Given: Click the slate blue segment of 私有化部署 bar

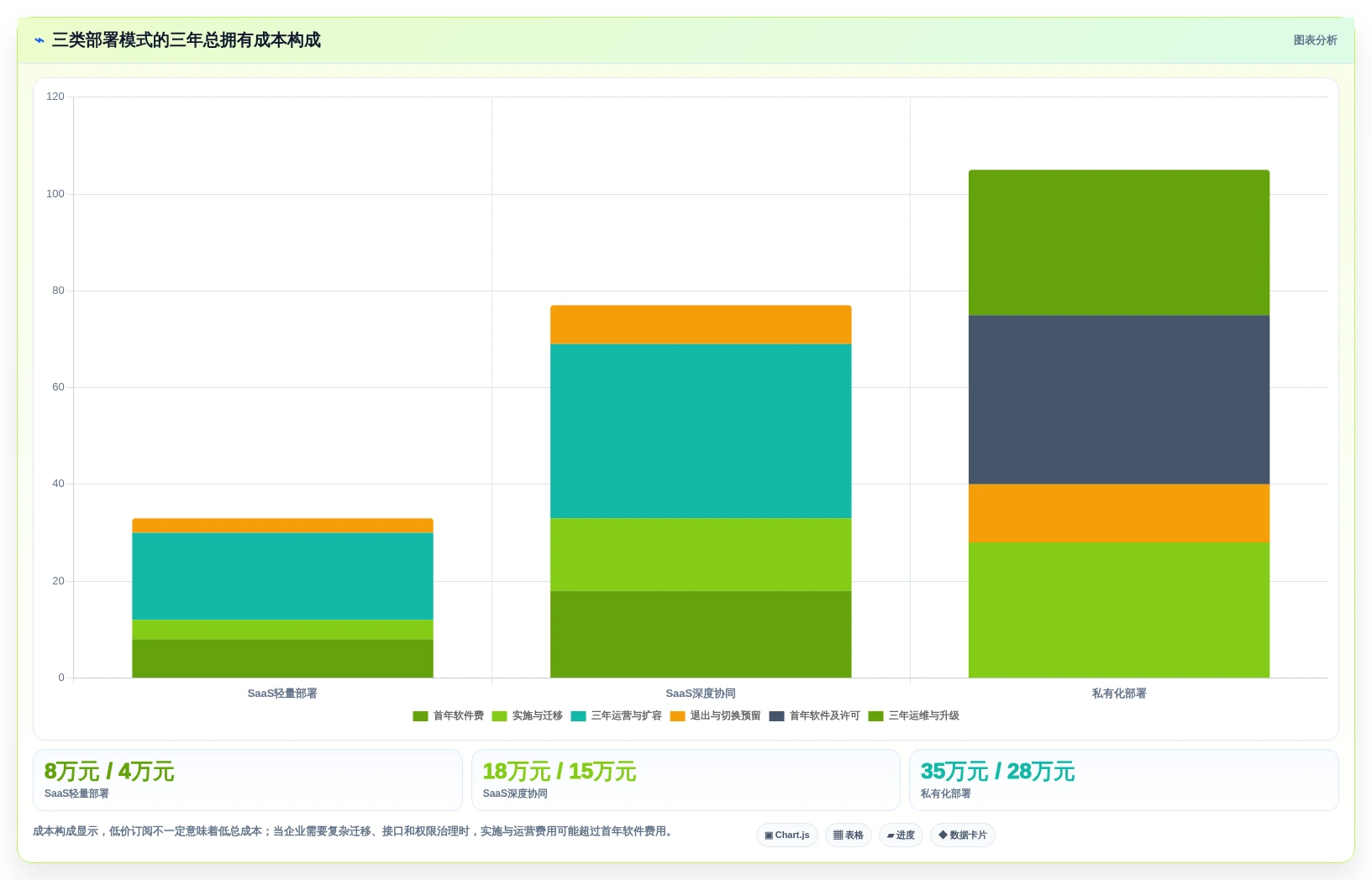Looking at the screenshot, I should point(1119,400).
